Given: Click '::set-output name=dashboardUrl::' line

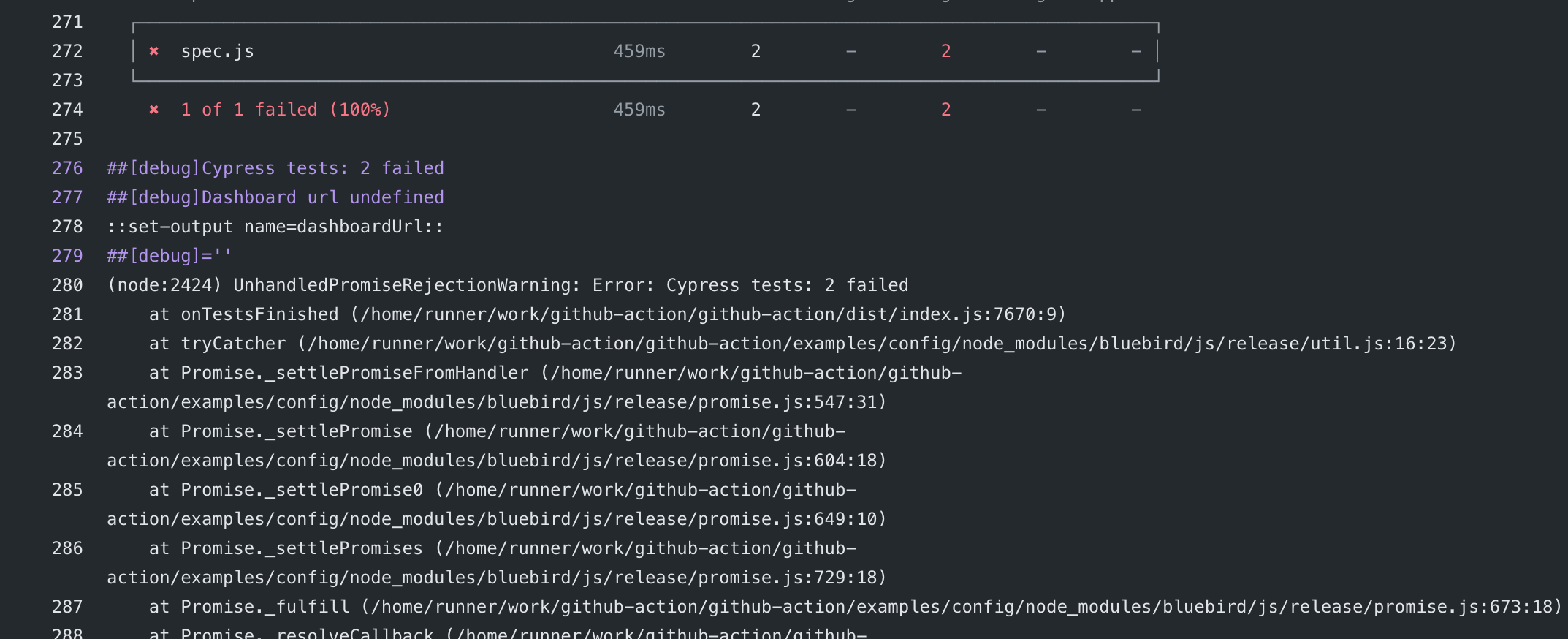Looking at the screenshot, I should tap(275, 227).
